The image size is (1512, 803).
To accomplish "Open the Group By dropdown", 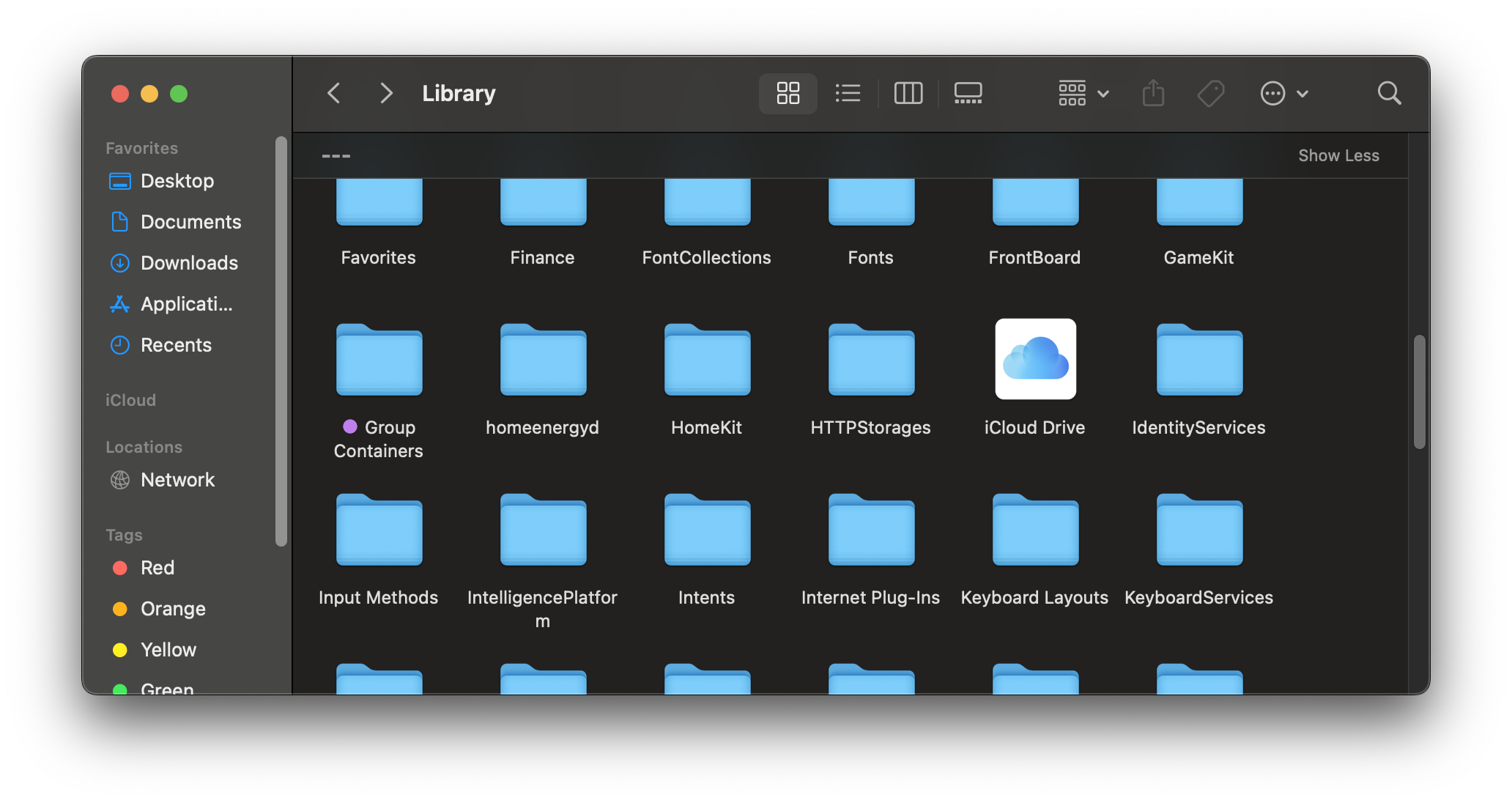I will click(x=1083, y=93).
